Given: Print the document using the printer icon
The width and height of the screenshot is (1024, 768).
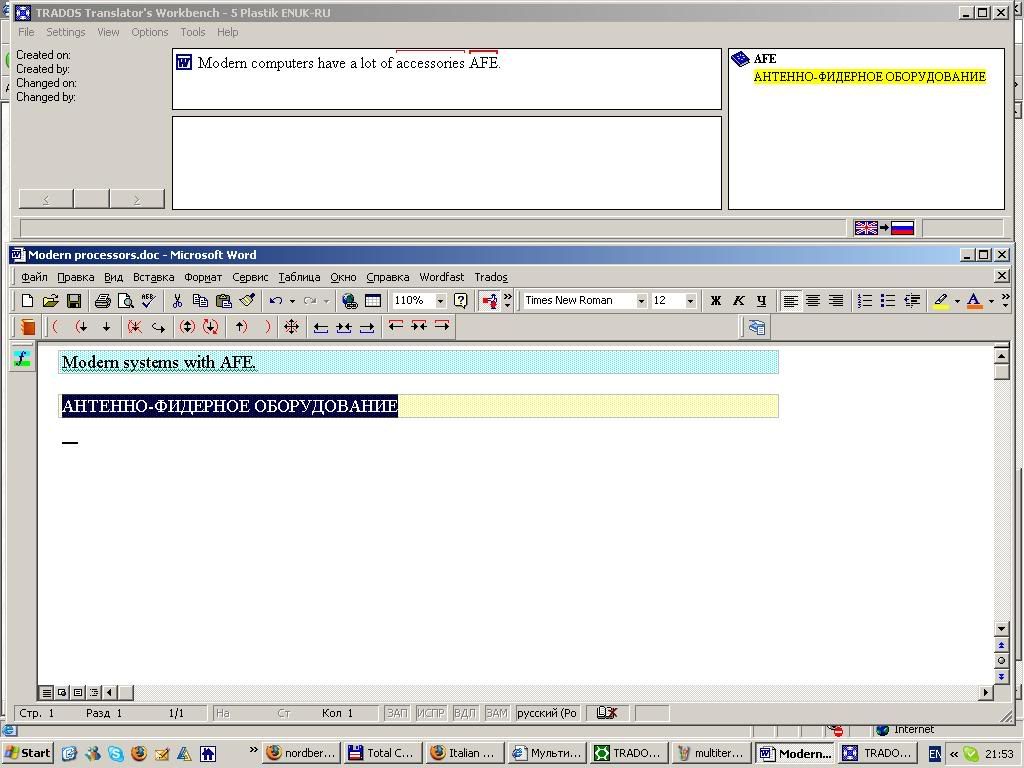Looking at the screenshot, I should pyautogui.click(x=103, y=301).
